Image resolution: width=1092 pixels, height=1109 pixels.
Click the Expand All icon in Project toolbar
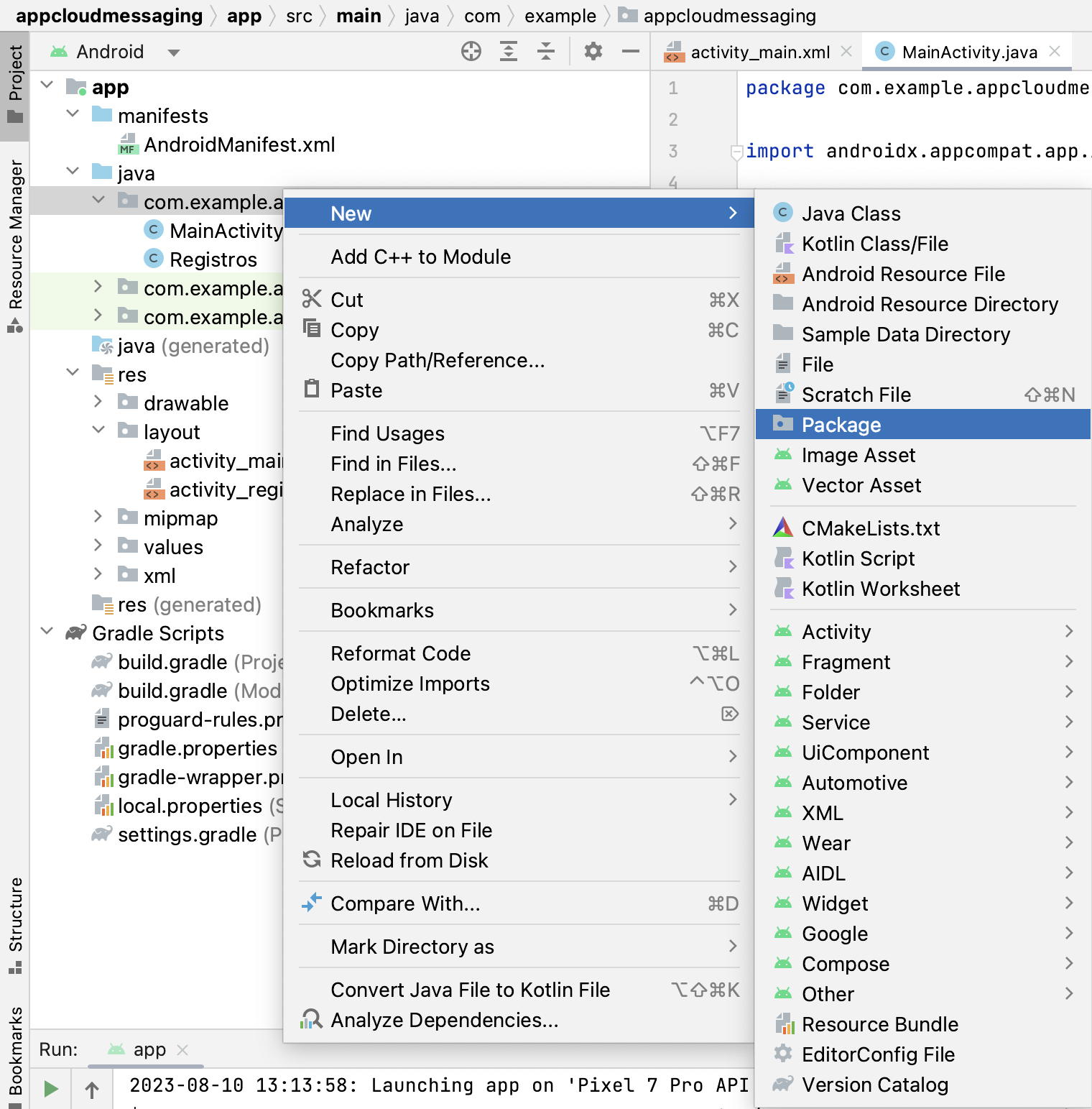tap(509, 51)
